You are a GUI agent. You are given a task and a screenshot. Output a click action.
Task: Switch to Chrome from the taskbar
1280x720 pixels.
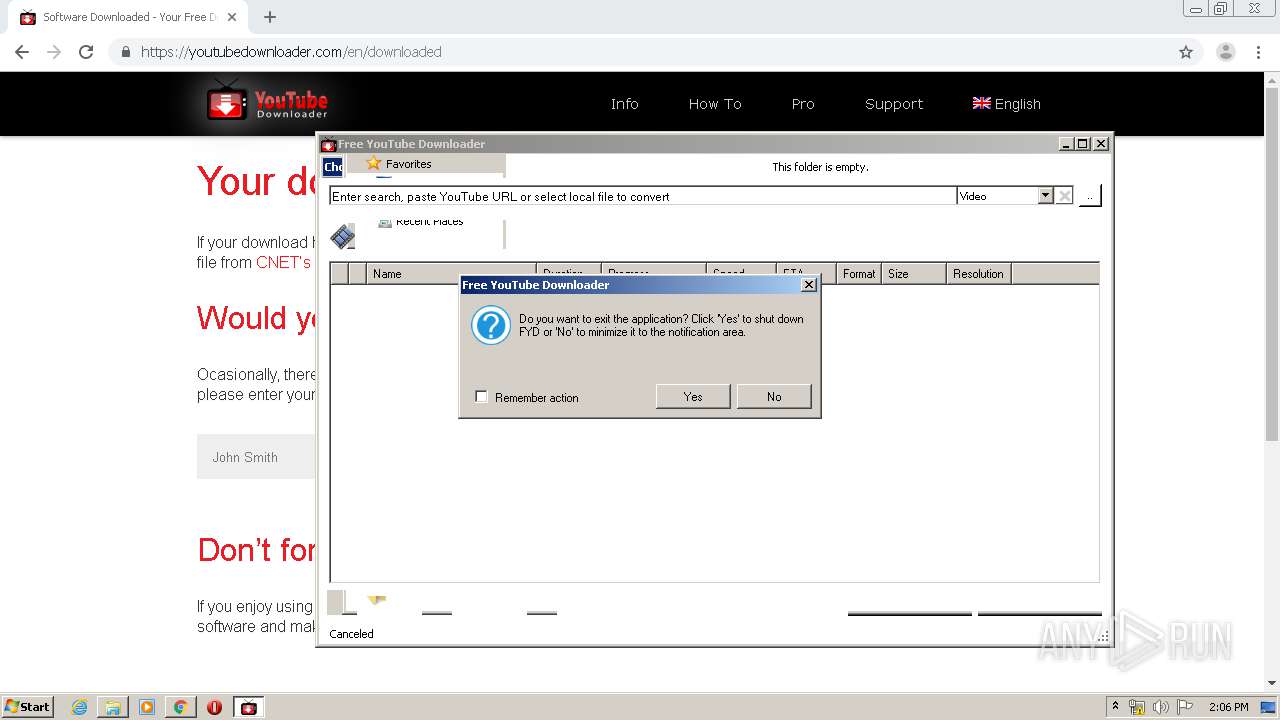click(181, 707)
